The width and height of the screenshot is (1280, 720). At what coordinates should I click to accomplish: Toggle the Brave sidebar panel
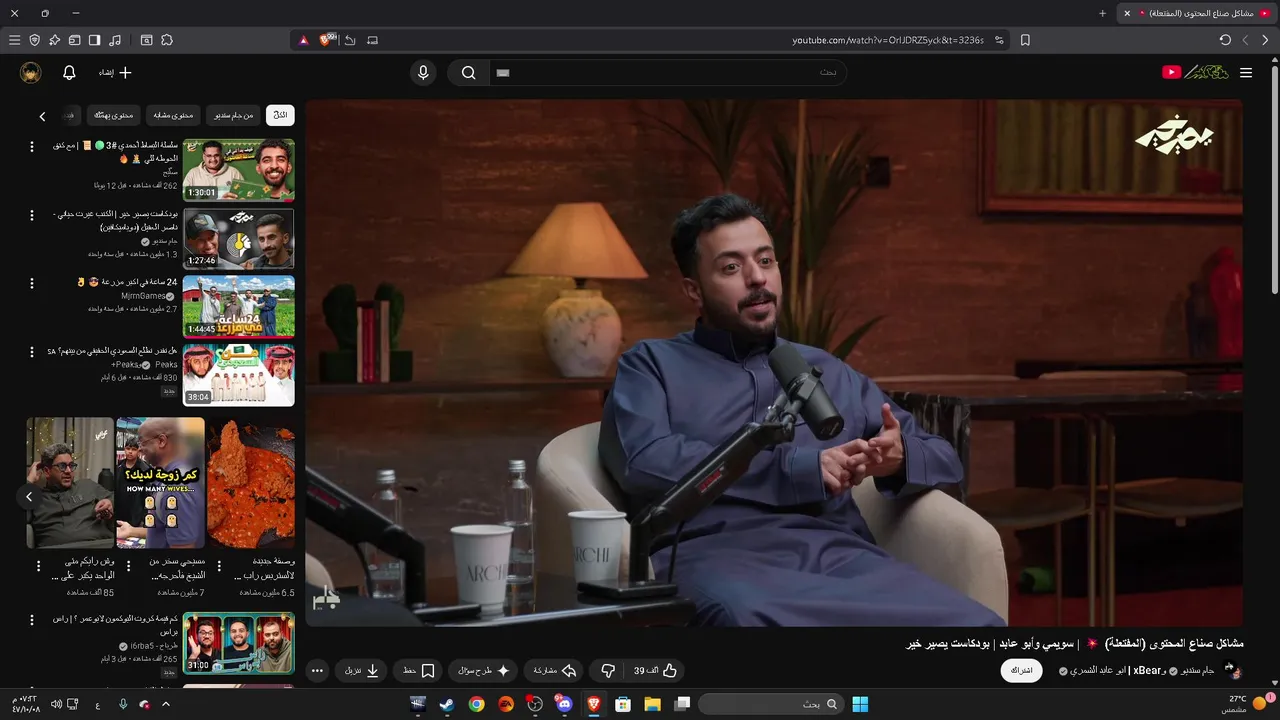(x=94, y=40)
